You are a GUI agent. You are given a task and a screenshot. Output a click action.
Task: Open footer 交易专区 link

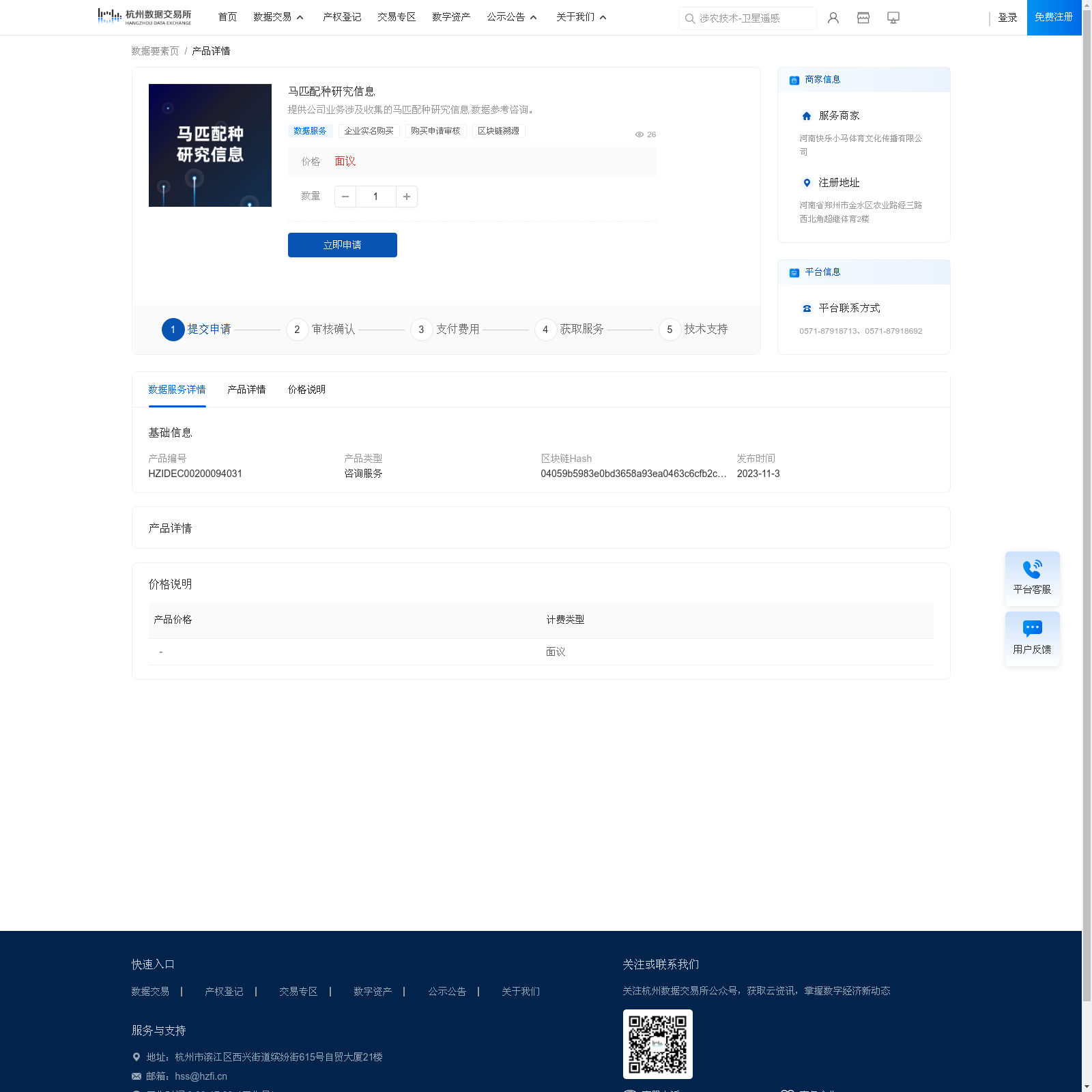(298, 992)
